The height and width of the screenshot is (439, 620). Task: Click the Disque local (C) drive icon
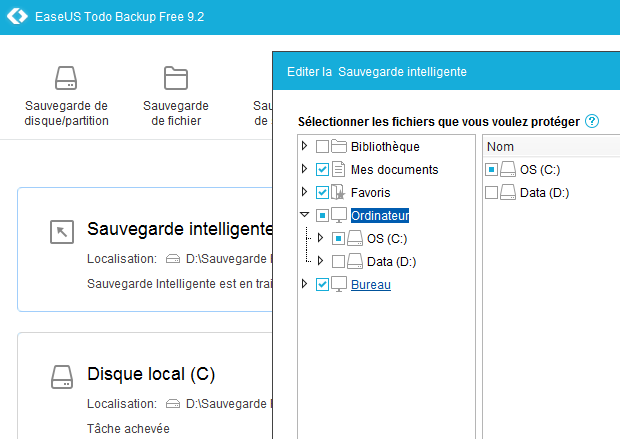(62, 377)
